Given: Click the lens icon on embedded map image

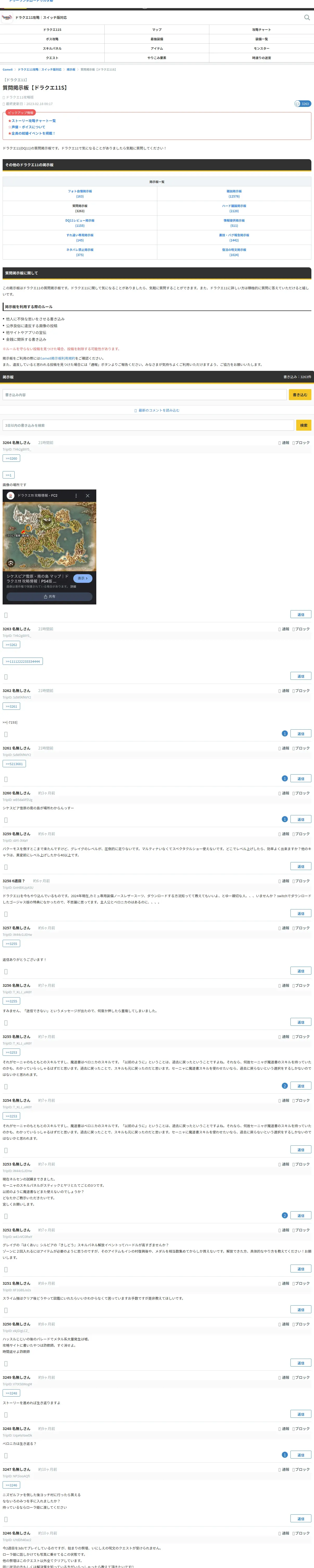Looking at the screenshot, I should click(10, 563).
